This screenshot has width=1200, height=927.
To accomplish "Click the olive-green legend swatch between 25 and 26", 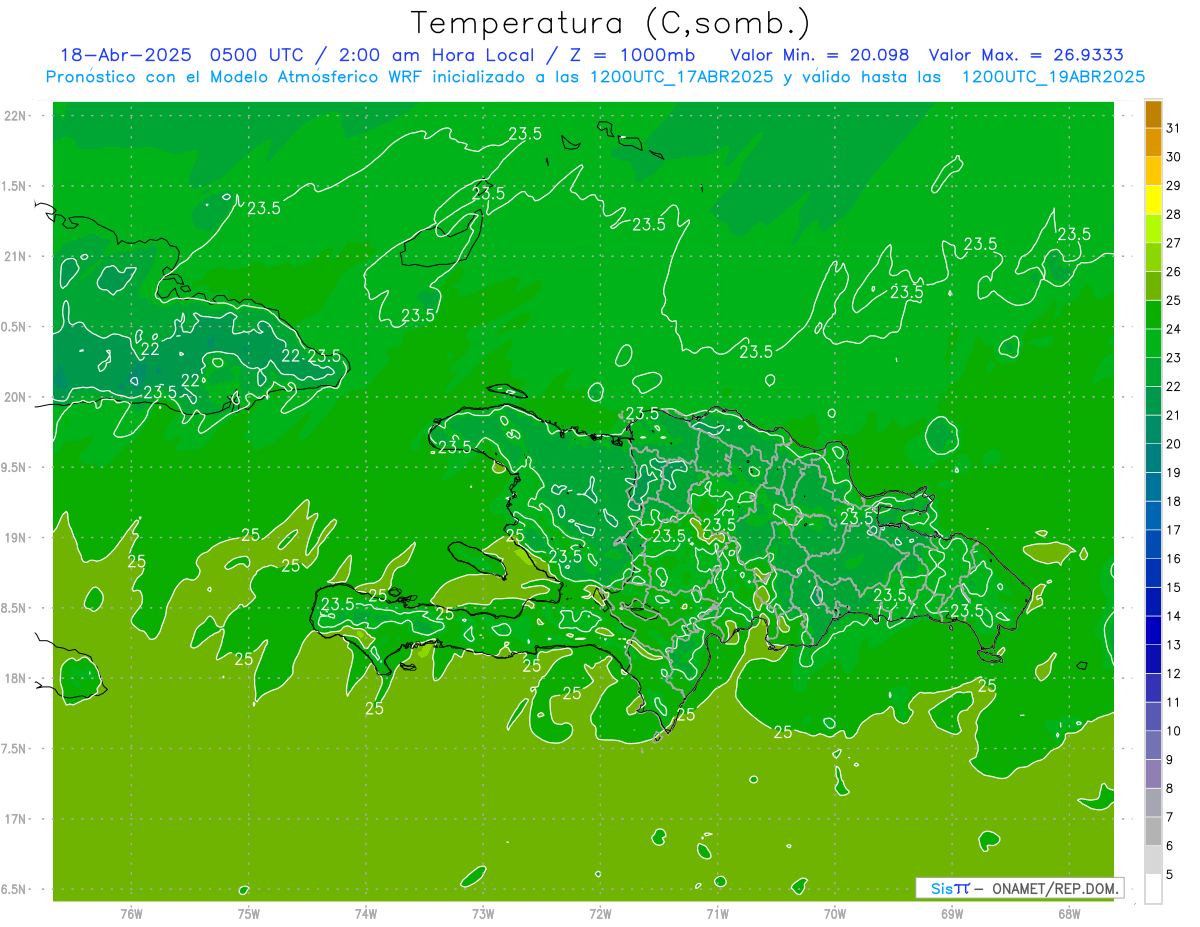I will click(x=1153, y=286).
